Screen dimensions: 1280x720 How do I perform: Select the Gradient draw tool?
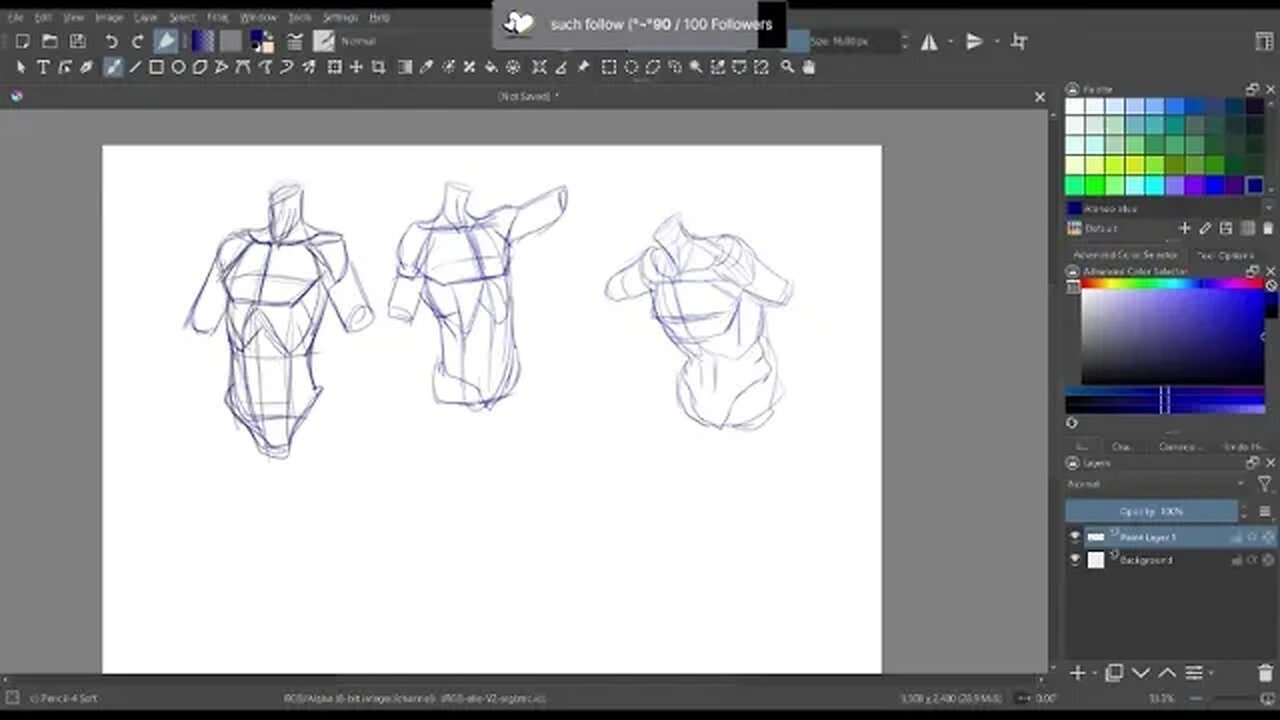(x=405, y=67)
